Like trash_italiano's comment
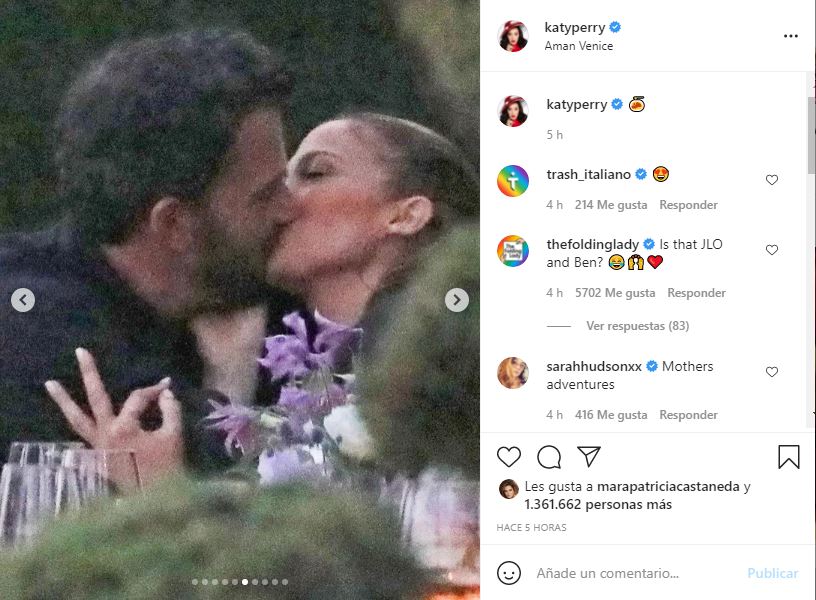Screen dimensions: 816x600 click(772, 180)
